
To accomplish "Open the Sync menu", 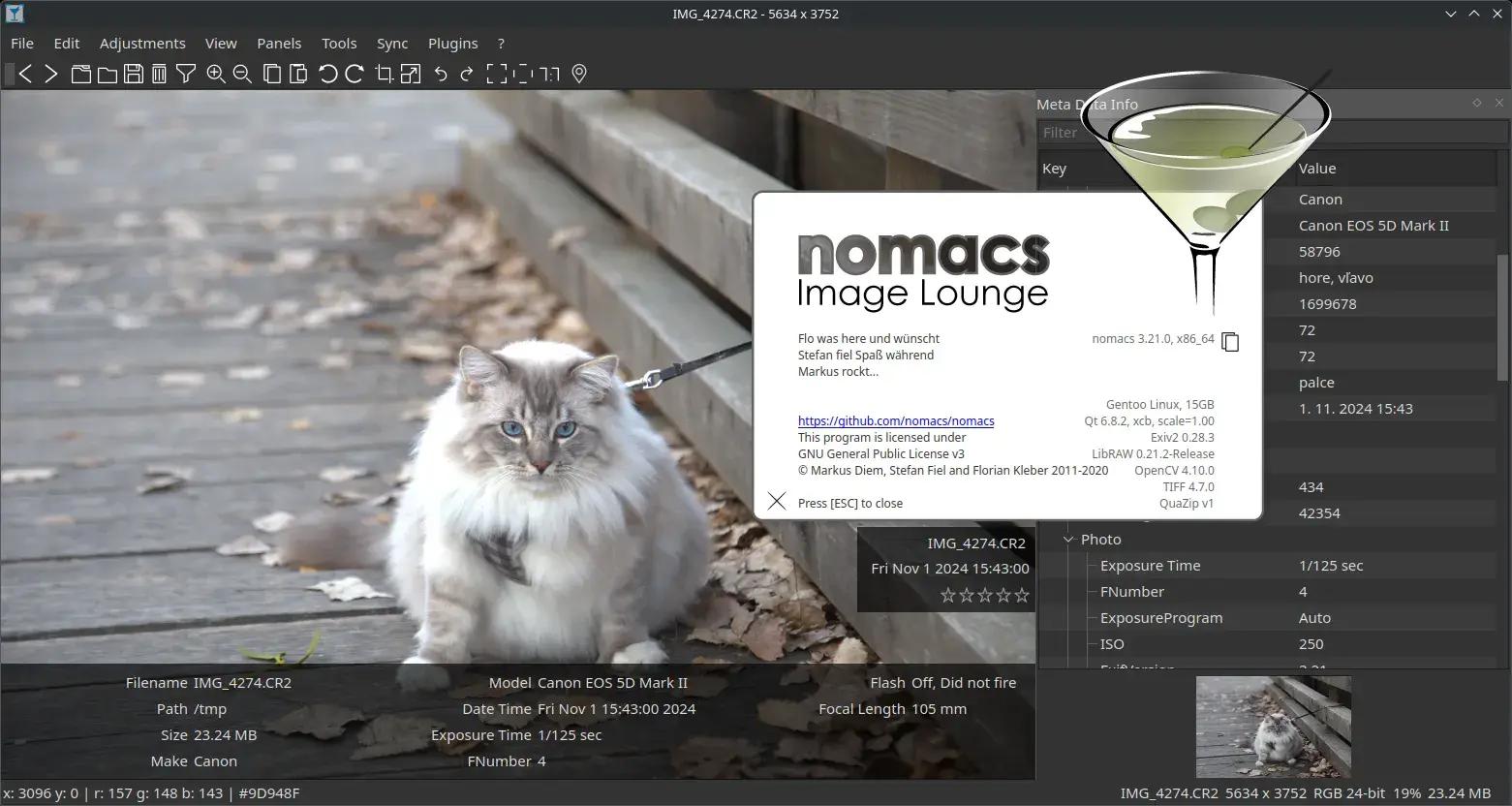I will coord(392,44).
